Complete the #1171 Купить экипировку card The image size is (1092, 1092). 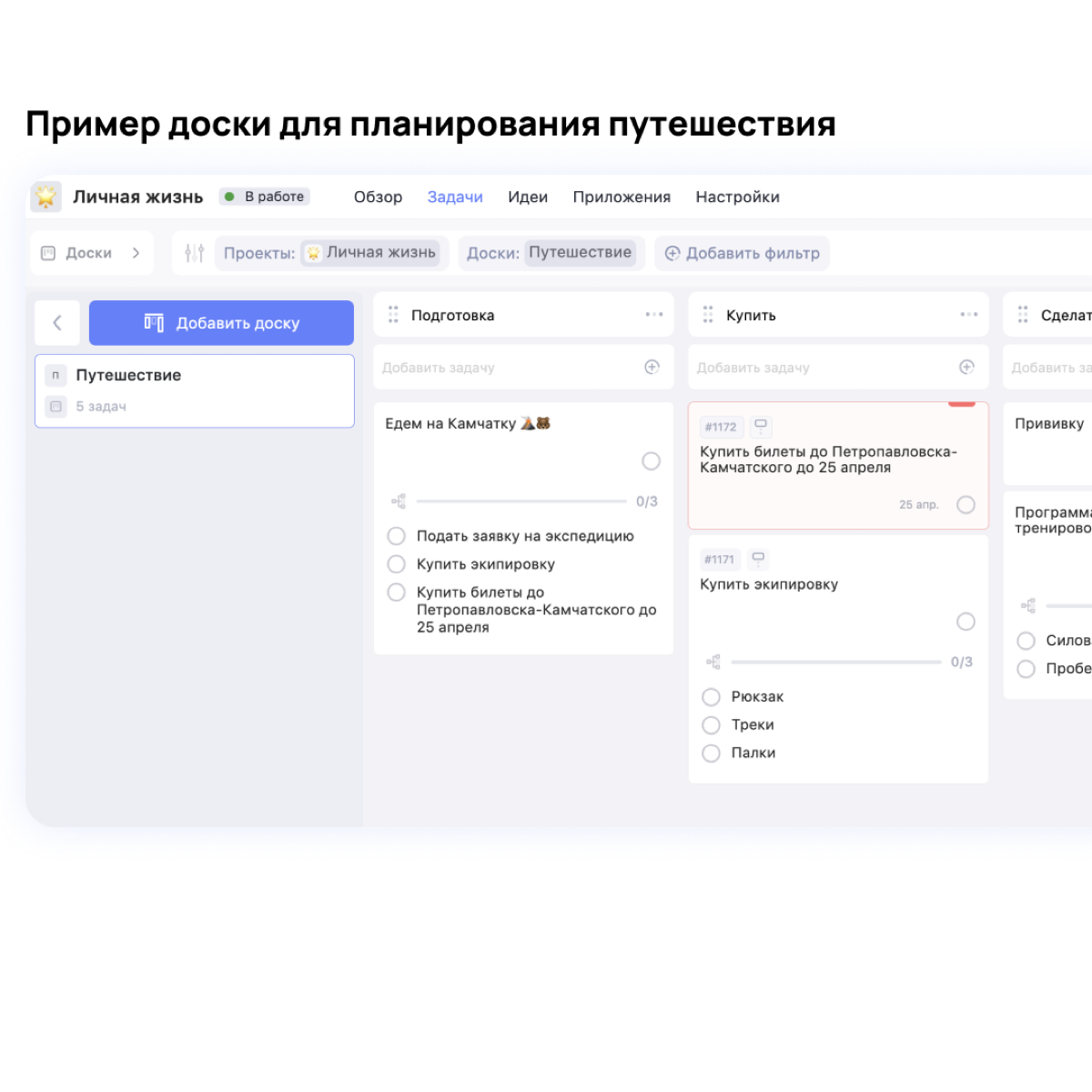click(x=966, y=622)
